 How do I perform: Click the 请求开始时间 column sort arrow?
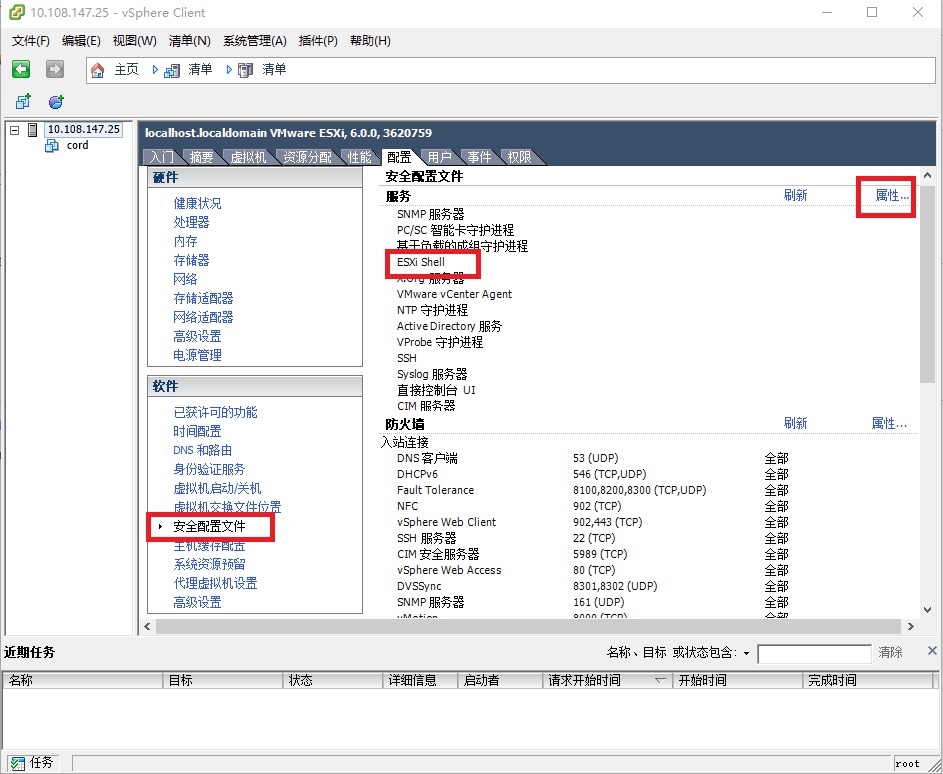click(x=660, y=680)
